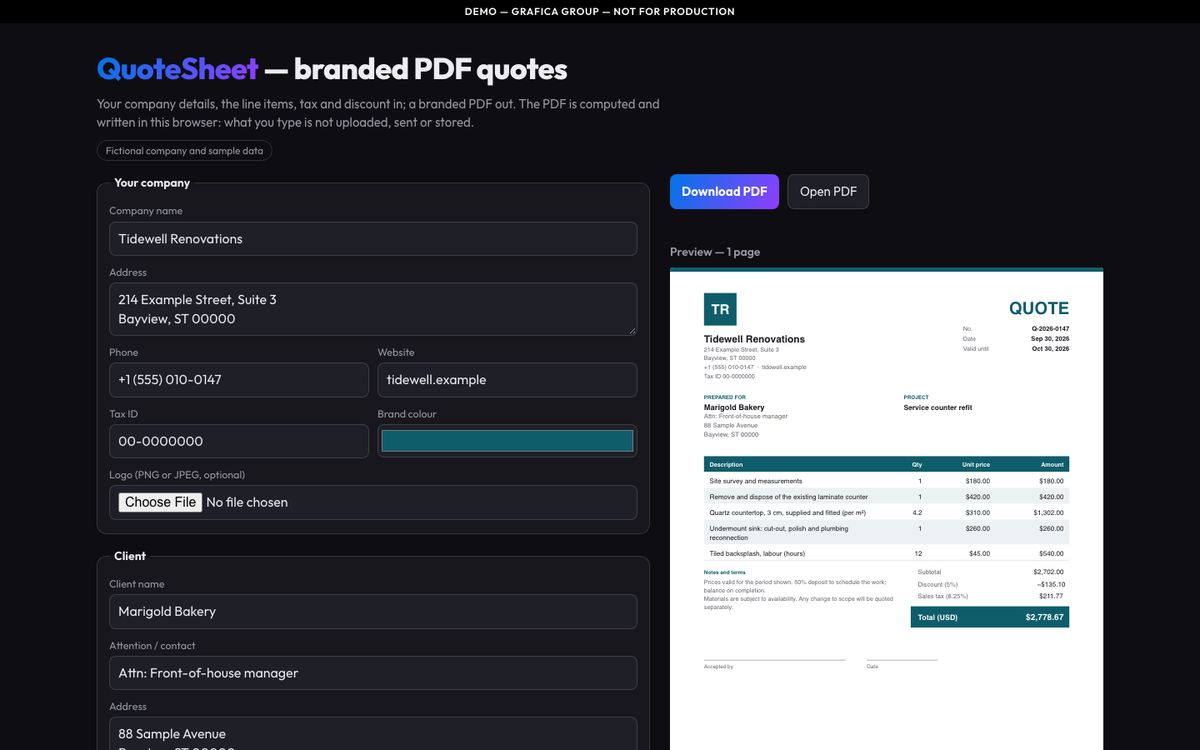Click the "Fictional company and sample data" badge
The height and width of the screenshot is (750, 1200).
[184, 151]
